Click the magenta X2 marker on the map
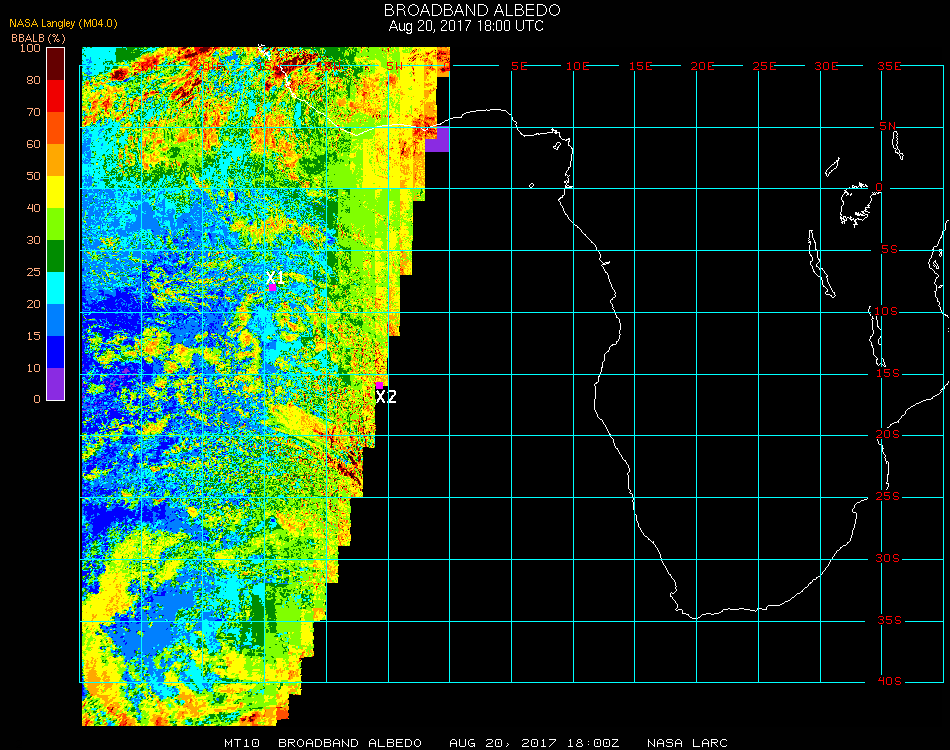Image resolution: width=950 pixels, height=750 pixels. [379, 384]
